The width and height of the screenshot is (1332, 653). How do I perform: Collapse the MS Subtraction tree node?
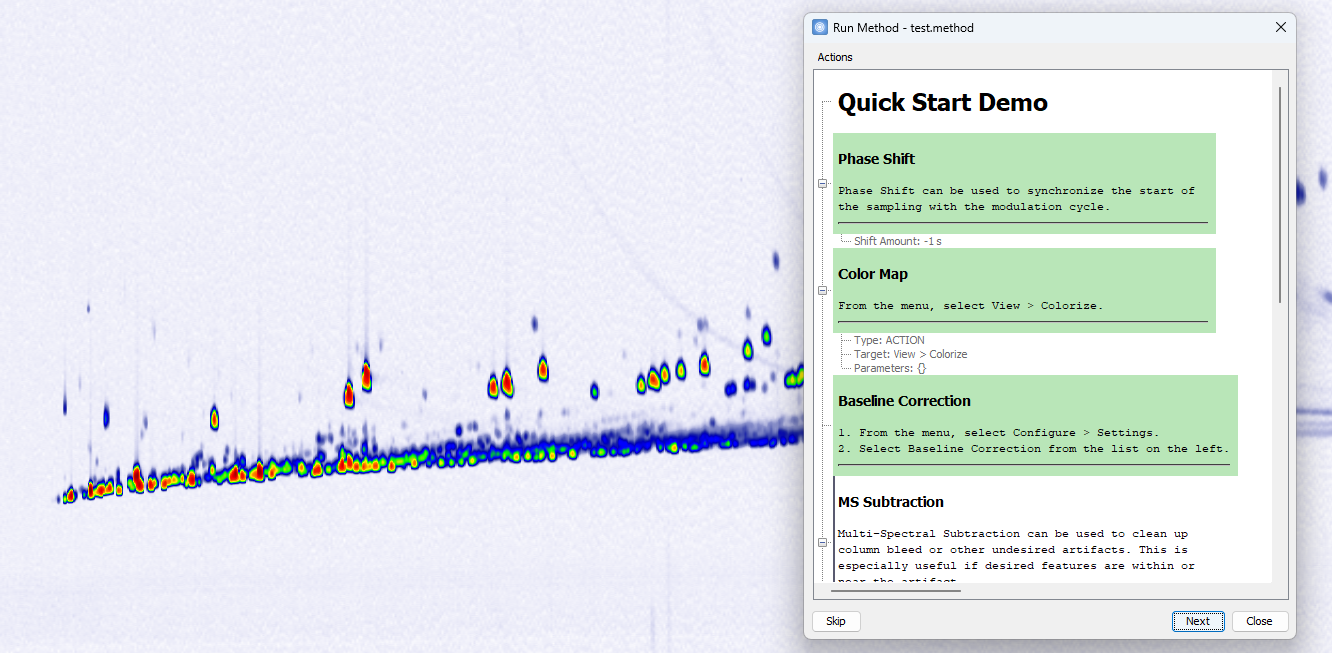[822, 541]
